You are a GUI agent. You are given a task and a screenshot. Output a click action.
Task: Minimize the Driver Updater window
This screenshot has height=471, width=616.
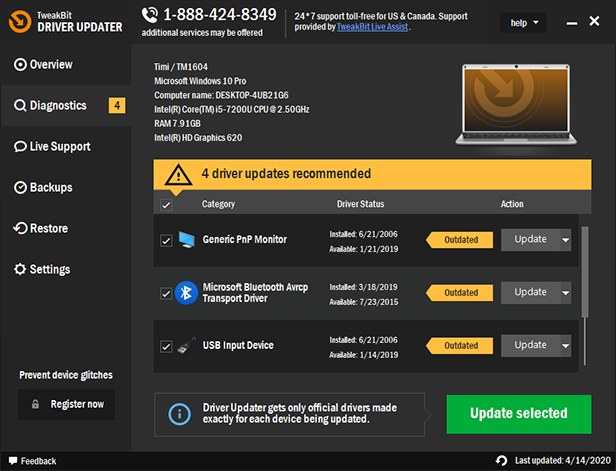click(x=572, y=23)
